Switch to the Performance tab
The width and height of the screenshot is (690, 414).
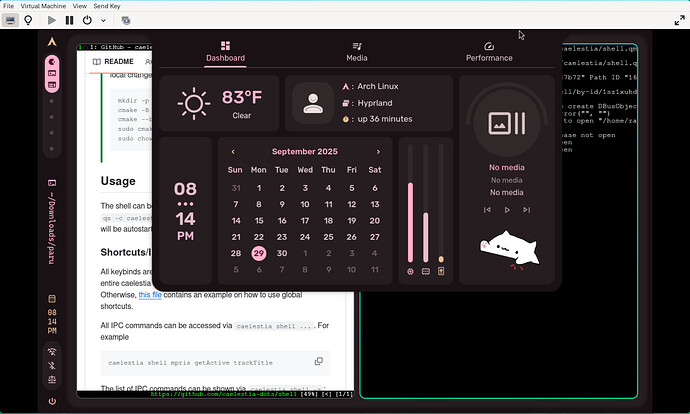(489, 52)
